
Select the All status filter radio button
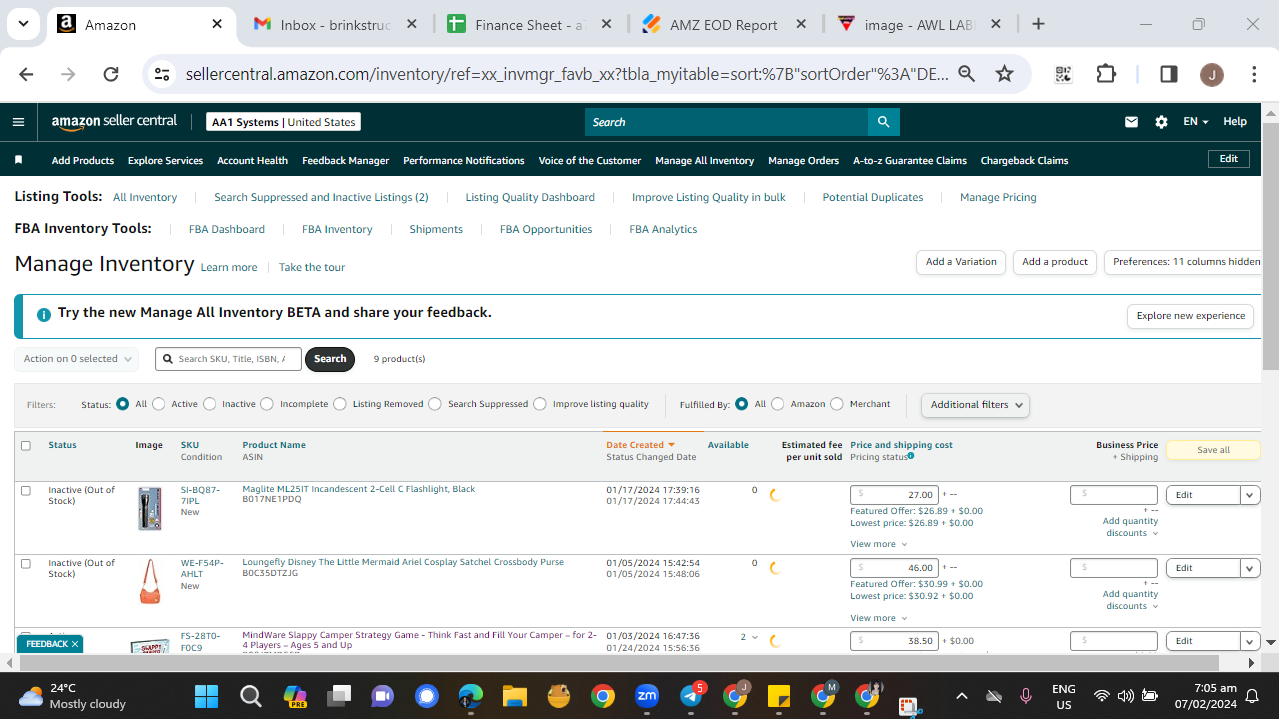(x=123, y=404)
